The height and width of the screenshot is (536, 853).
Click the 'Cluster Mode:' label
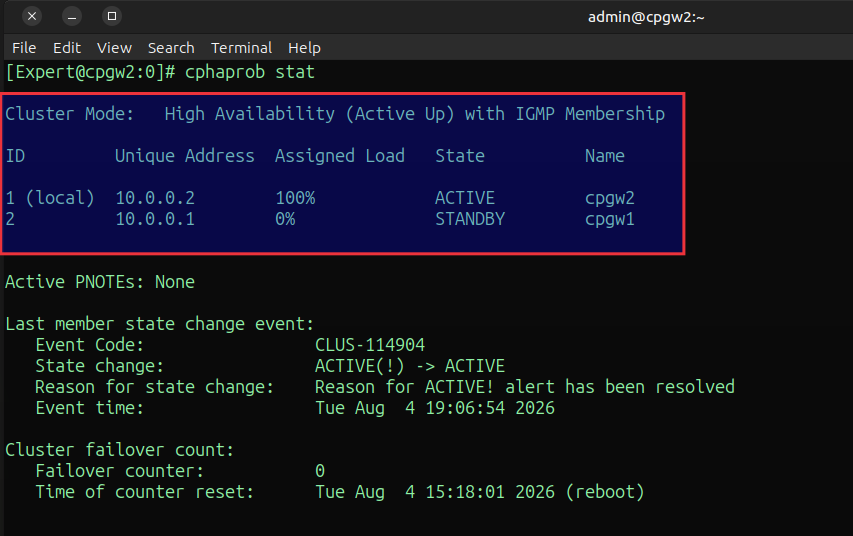(69, 114)
